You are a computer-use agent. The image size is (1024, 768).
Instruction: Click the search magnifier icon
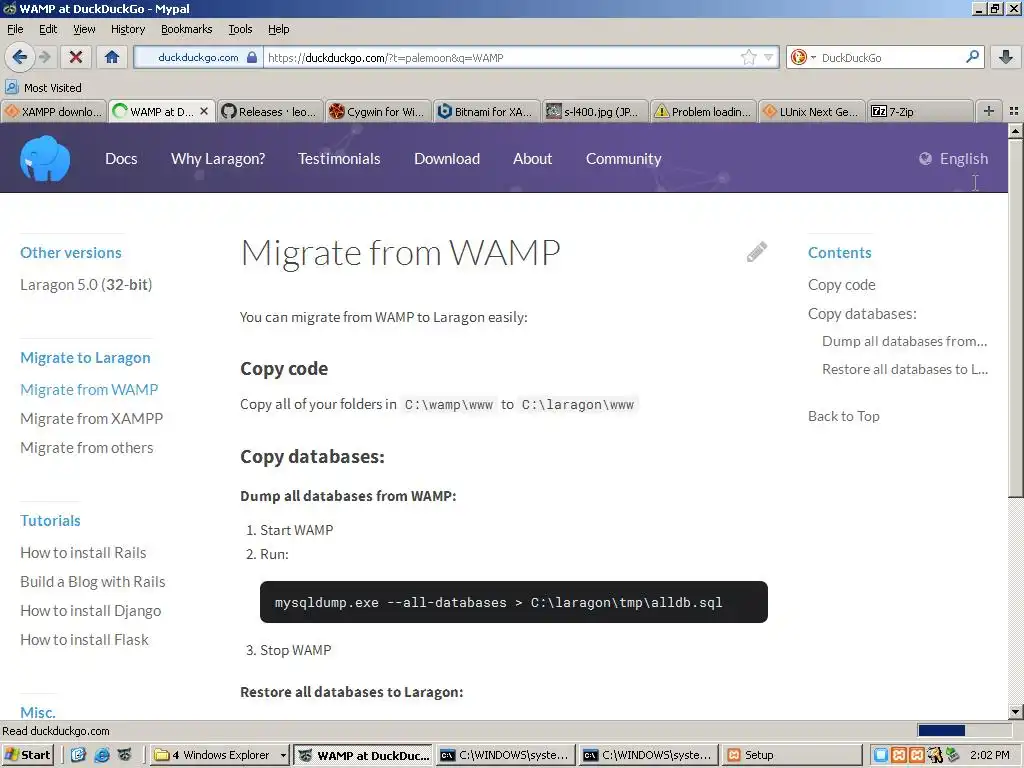(x=972, y=57)
